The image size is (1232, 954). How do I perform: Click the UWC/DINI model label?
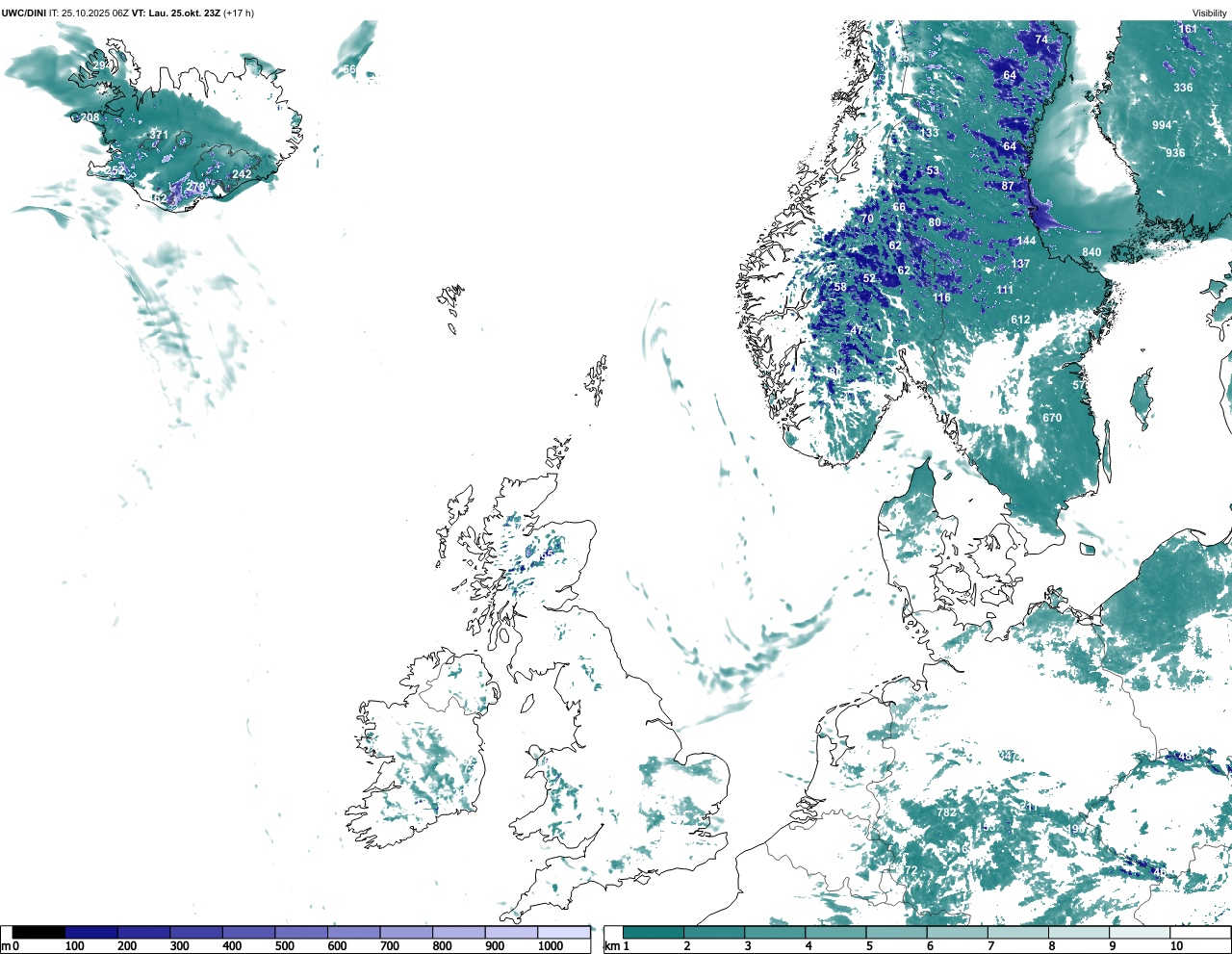click(23, 13)
